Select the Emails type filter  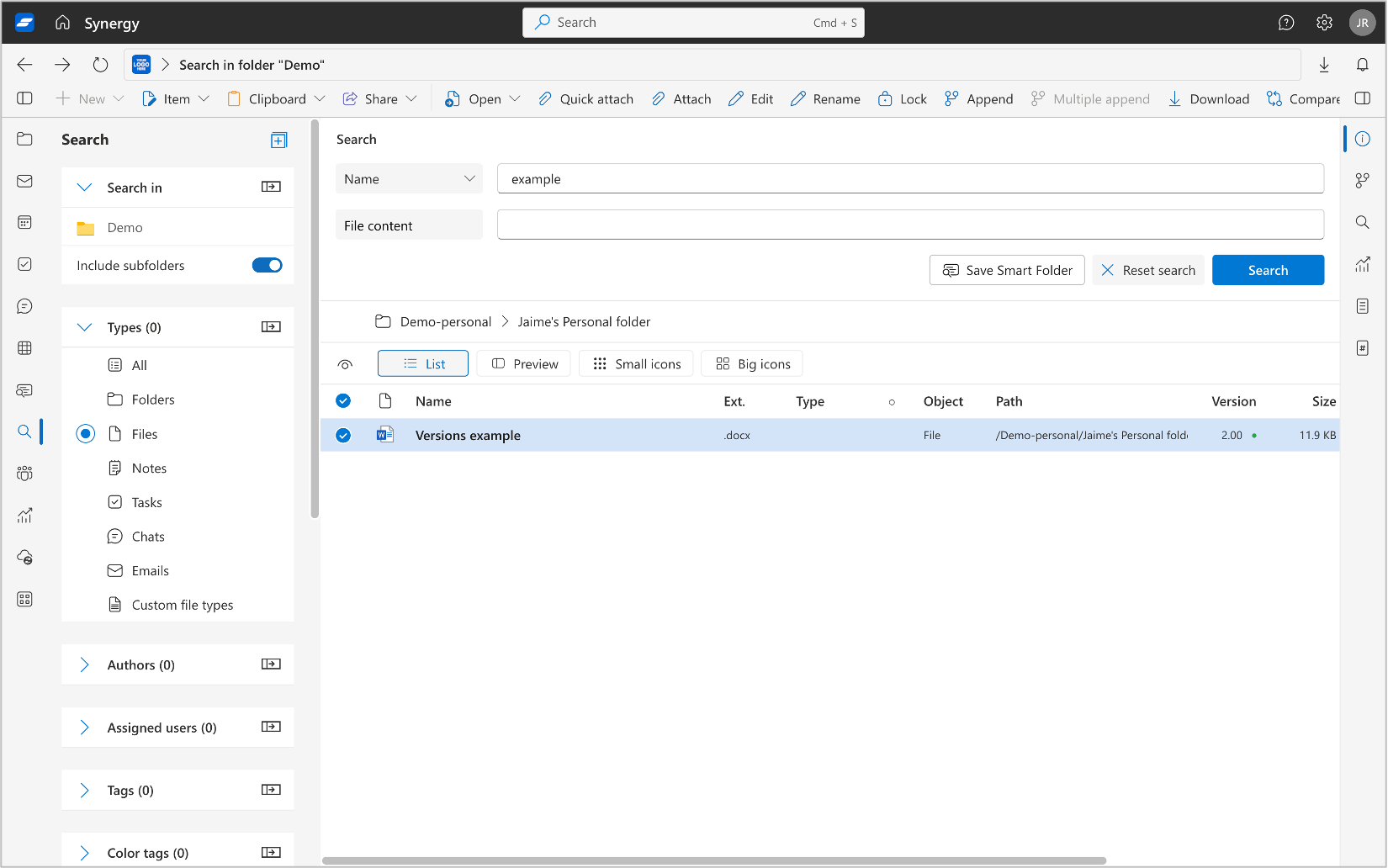(139, 570)
